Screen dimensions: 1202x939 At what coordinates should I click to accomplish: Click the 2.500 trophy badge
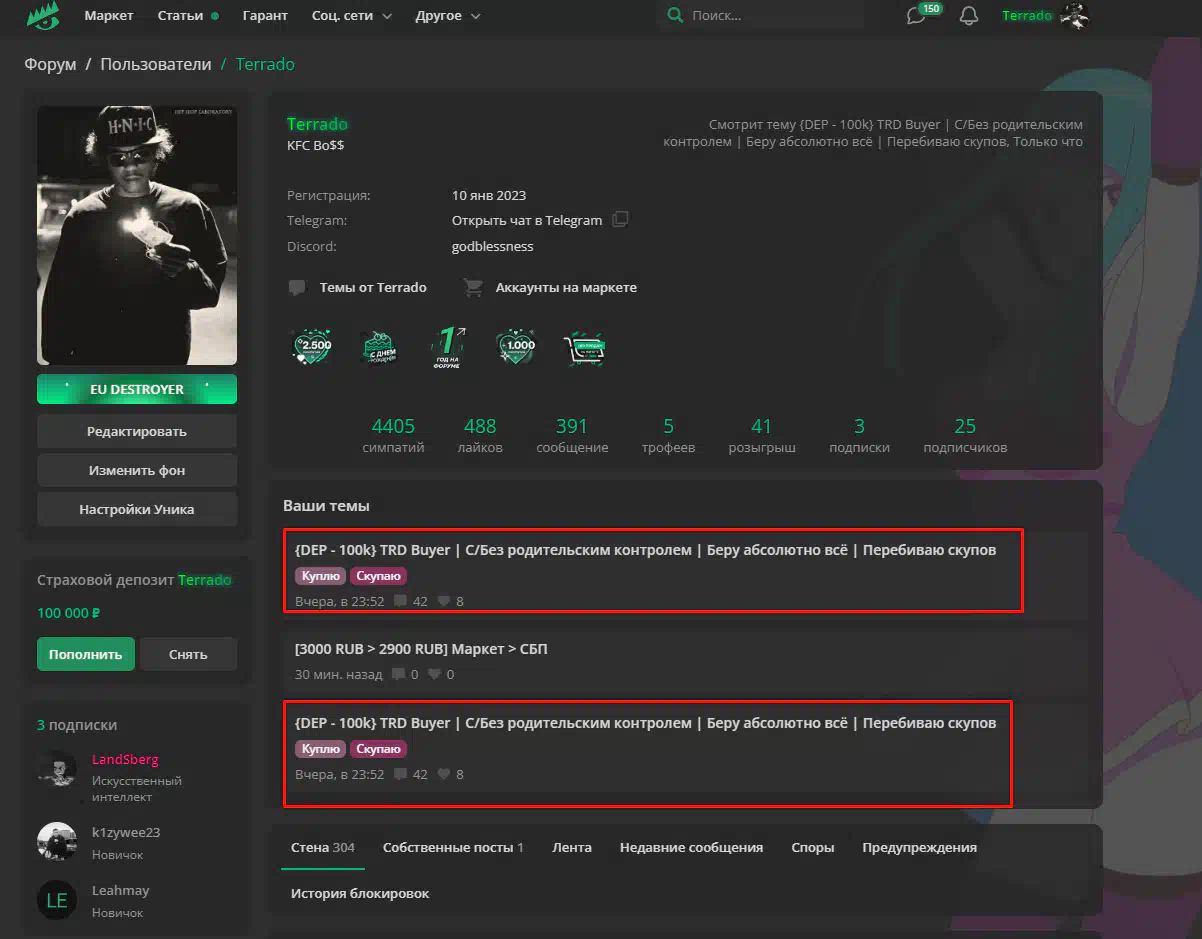coord(312,347)
